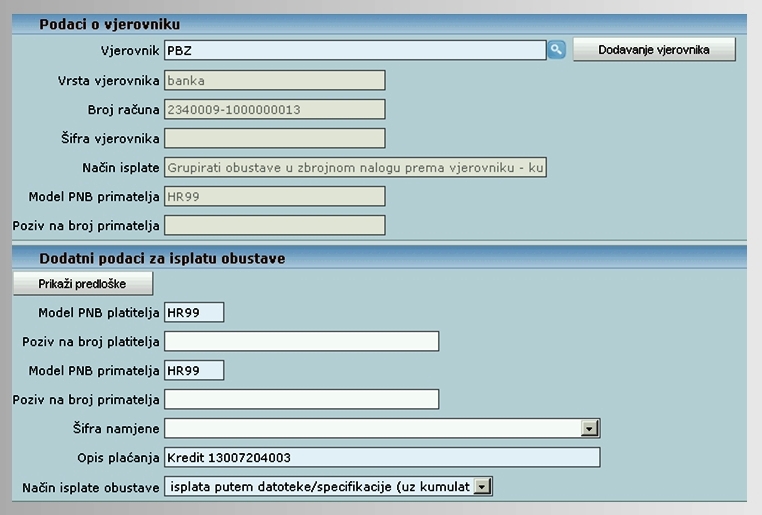Click the Broj računa field
Image resolution: width=762 pixels, height=515 pixels.
point(274,110)
